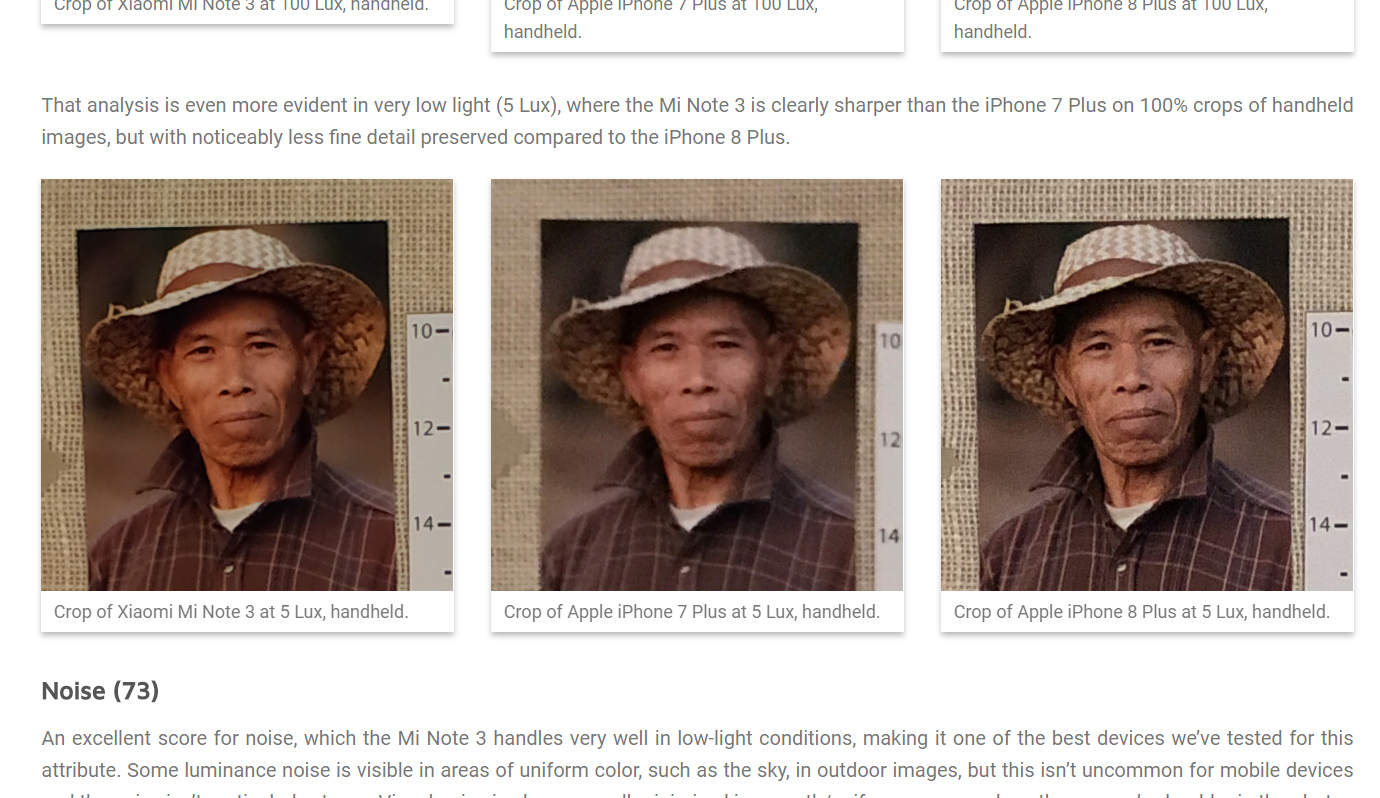1380x798 pixels.
Task: Click the iPhone 8 Plus at 100 Lux caption
Action: (1111, 18)
